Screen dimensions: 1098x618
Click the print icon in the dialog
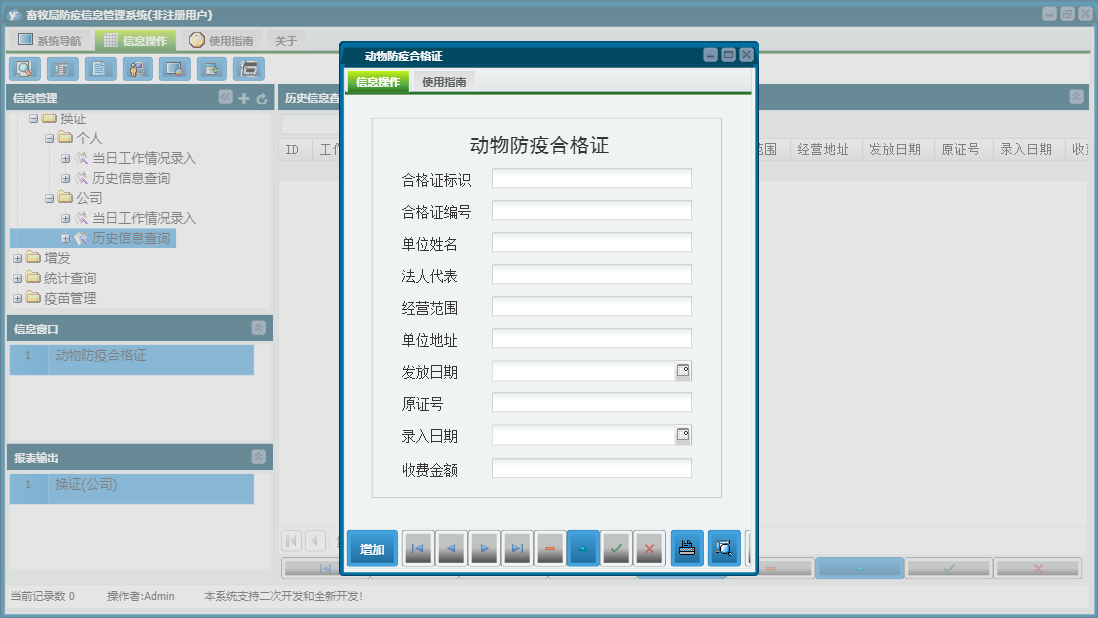pos(687,547)
